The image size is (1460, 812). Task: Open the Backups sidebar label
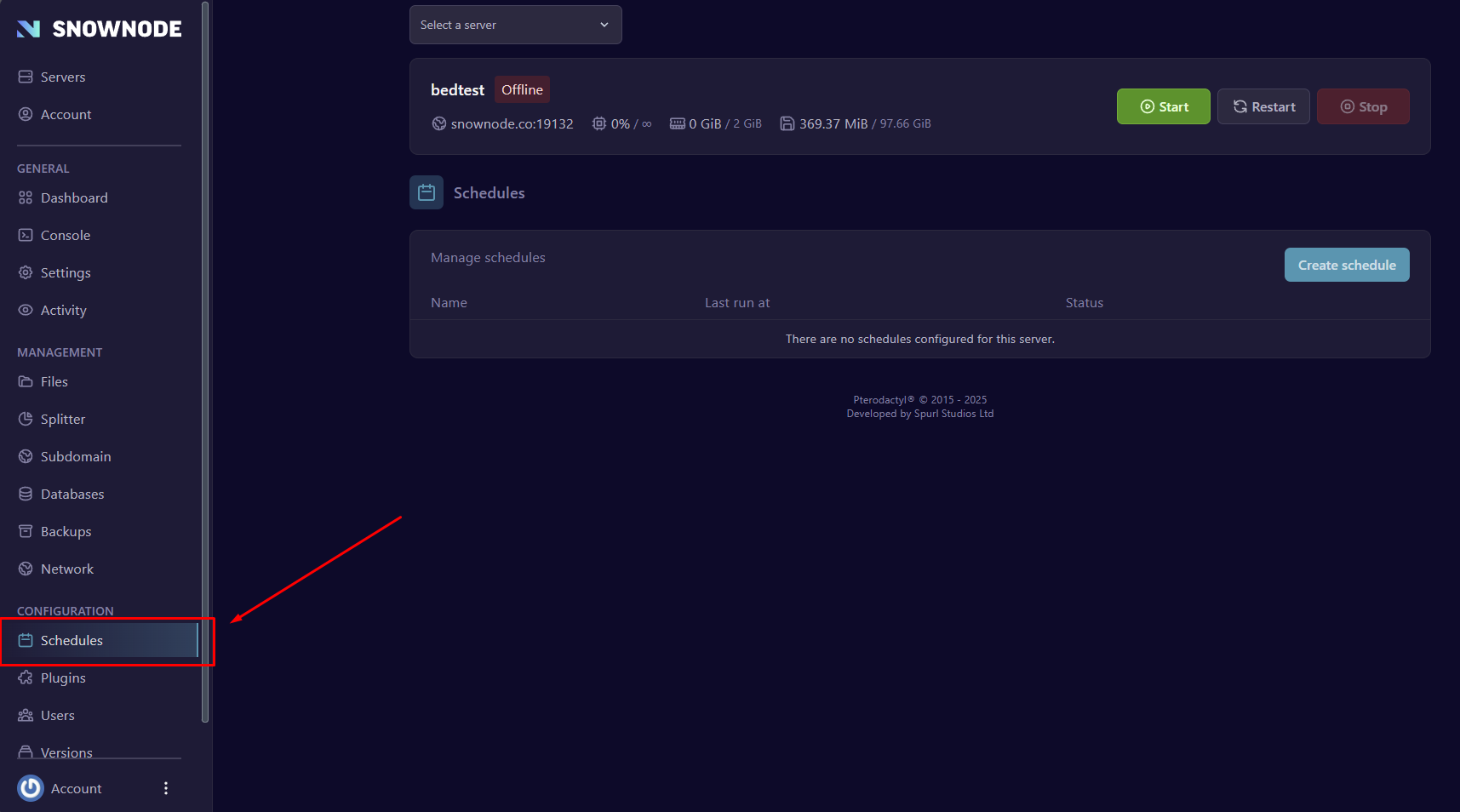pos(66,531)
